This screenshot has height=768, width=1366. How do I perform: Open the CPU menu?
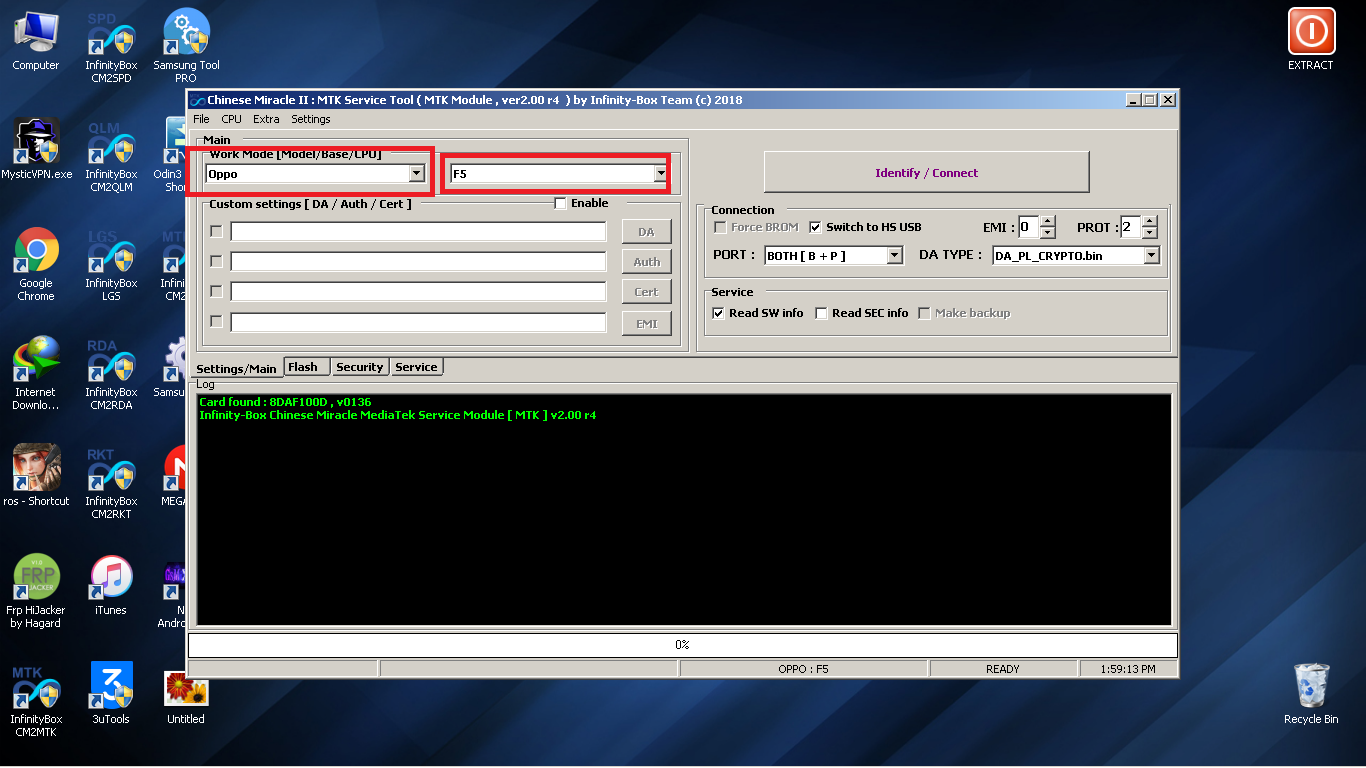tap(231, 119)
